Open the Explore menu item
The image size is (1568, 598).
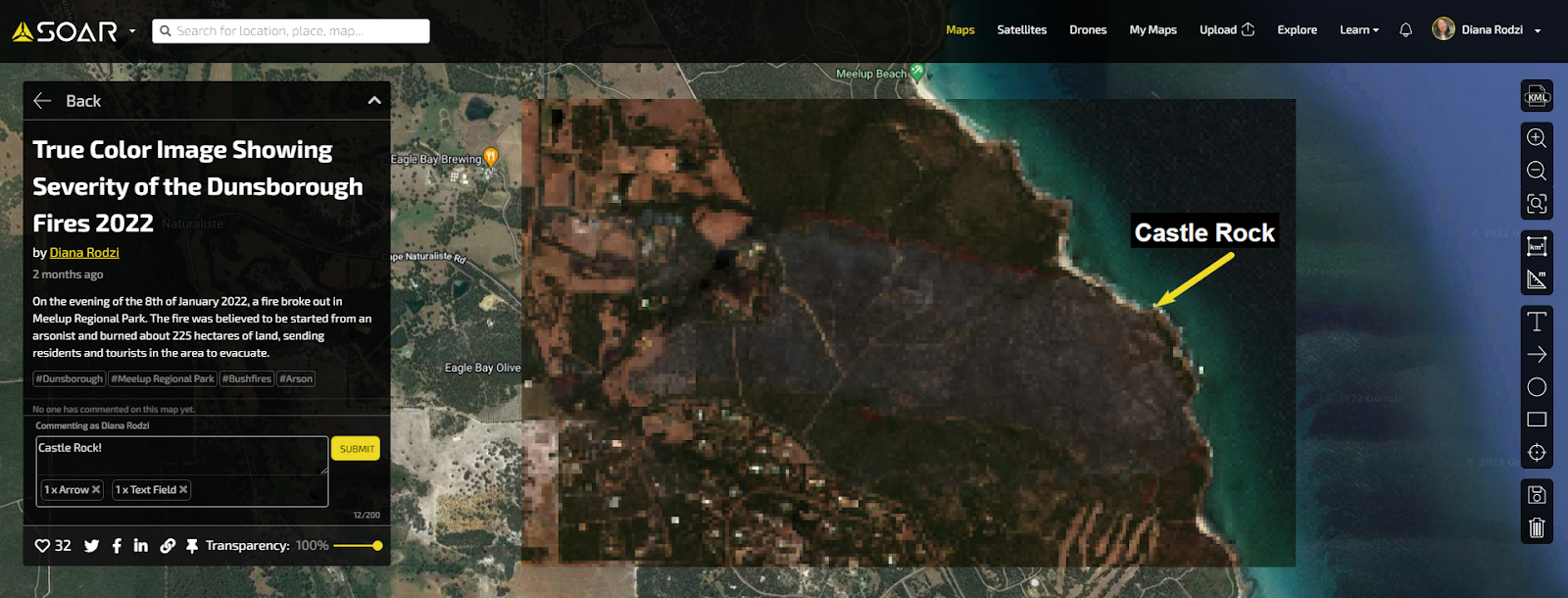click(x=1298, y=30)
